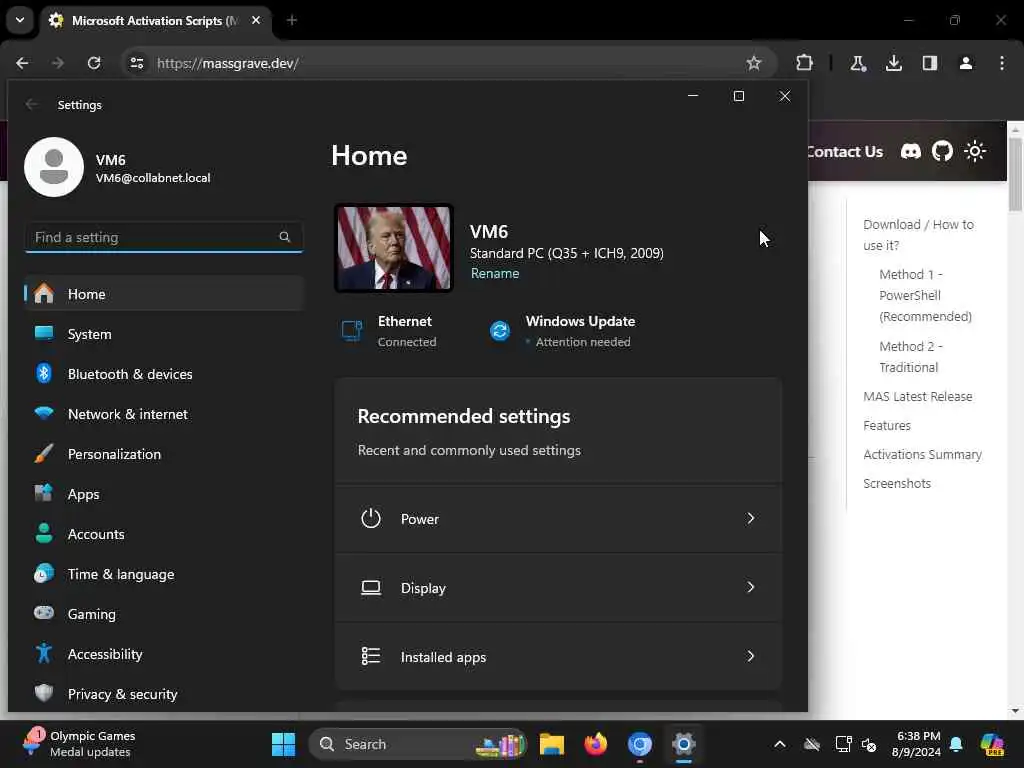Open Bluetooth & devices settings
Viewport: 1024px width, 768px height.
click(164, 374)
